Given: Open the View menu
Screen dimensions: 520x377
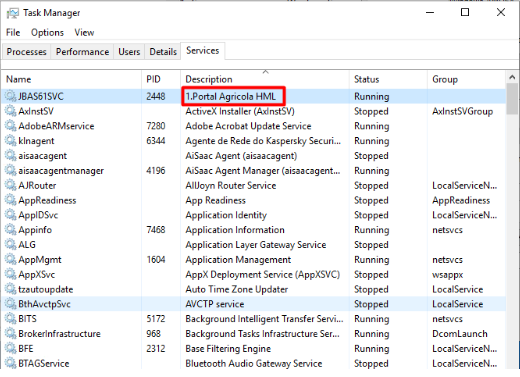Looking at the screenshot, I should 84,33.
